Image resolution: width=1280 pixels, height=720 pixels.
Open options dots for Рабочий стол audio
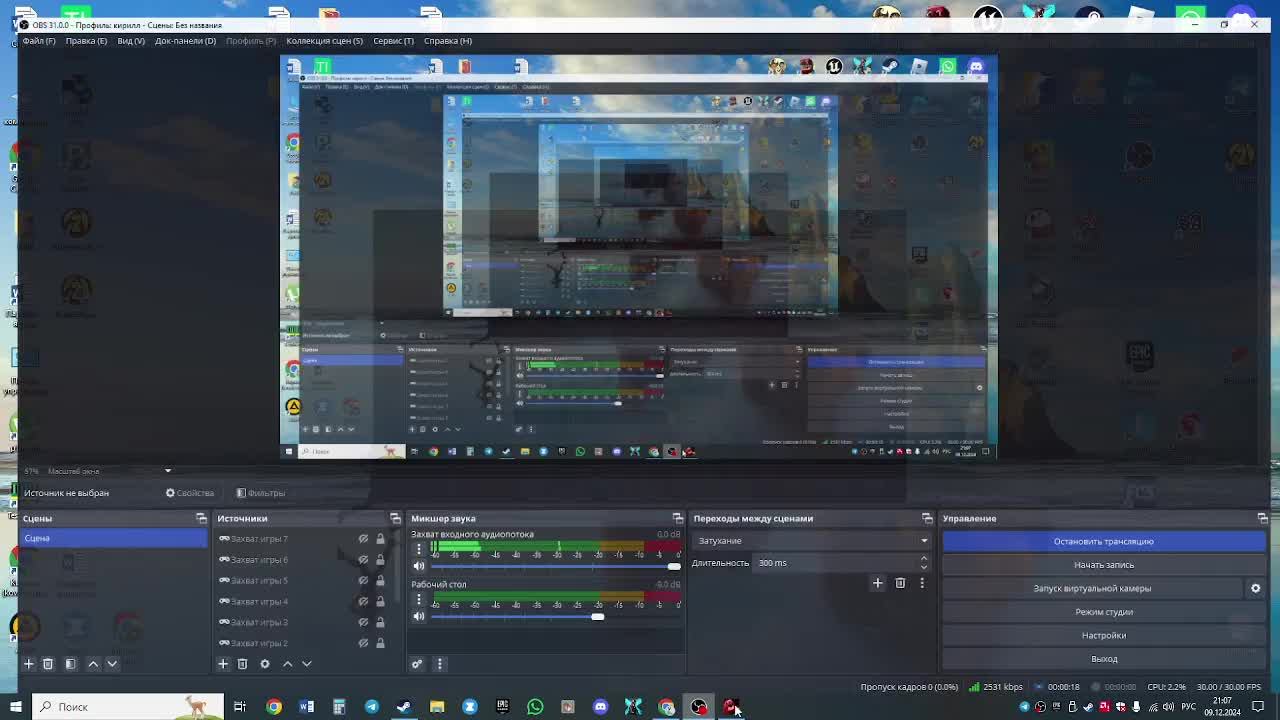[419, 598]
